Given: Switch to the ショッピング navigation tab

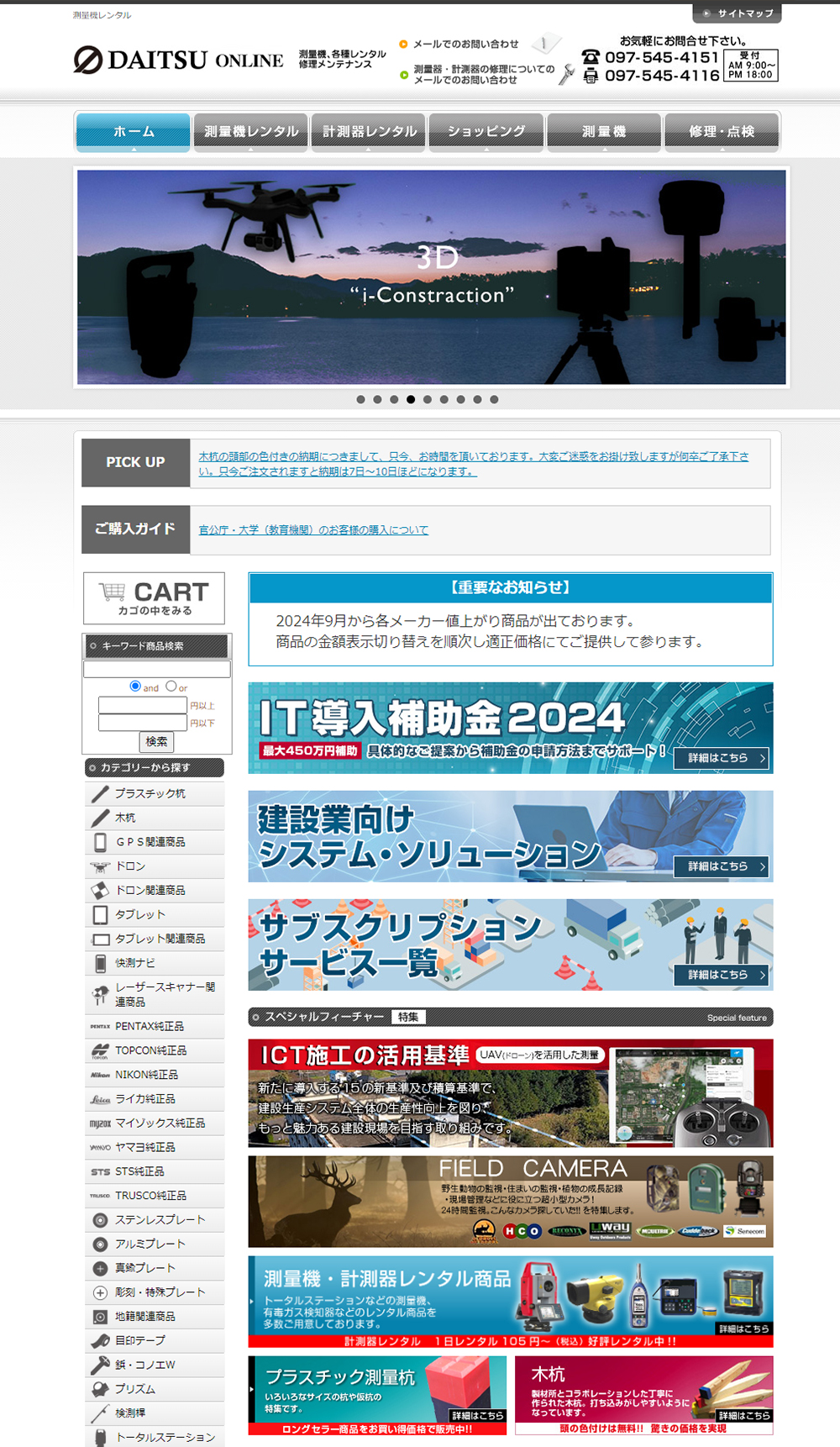Looking at the screenshot, I should tap(486, 132).
